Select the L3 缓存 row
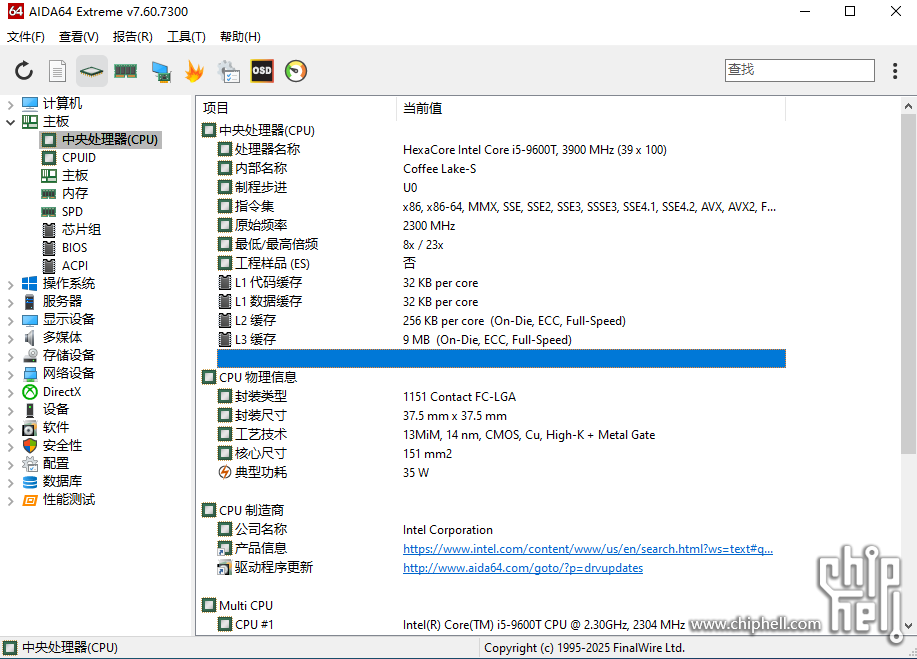Screen dimensions: 917x659 pyautogui.click(x=501, y=340)
